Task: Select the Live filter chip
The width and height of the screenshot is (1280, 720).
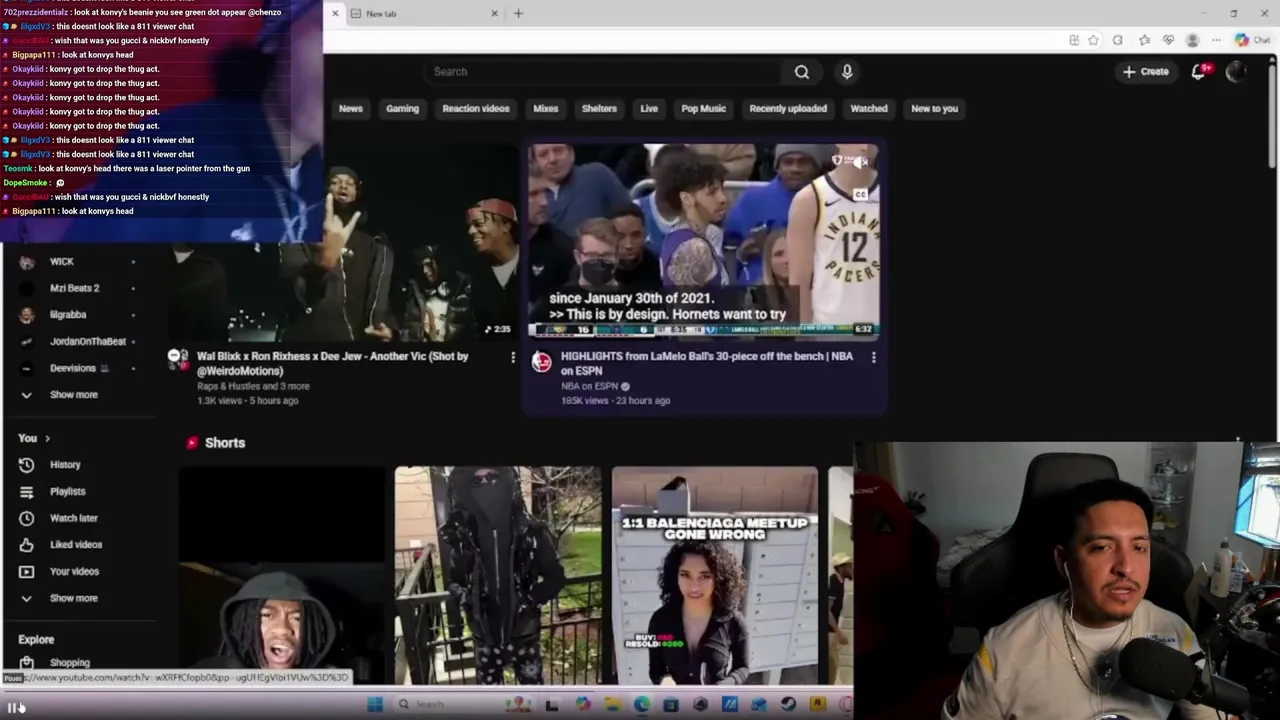Action: pos(649,109)
